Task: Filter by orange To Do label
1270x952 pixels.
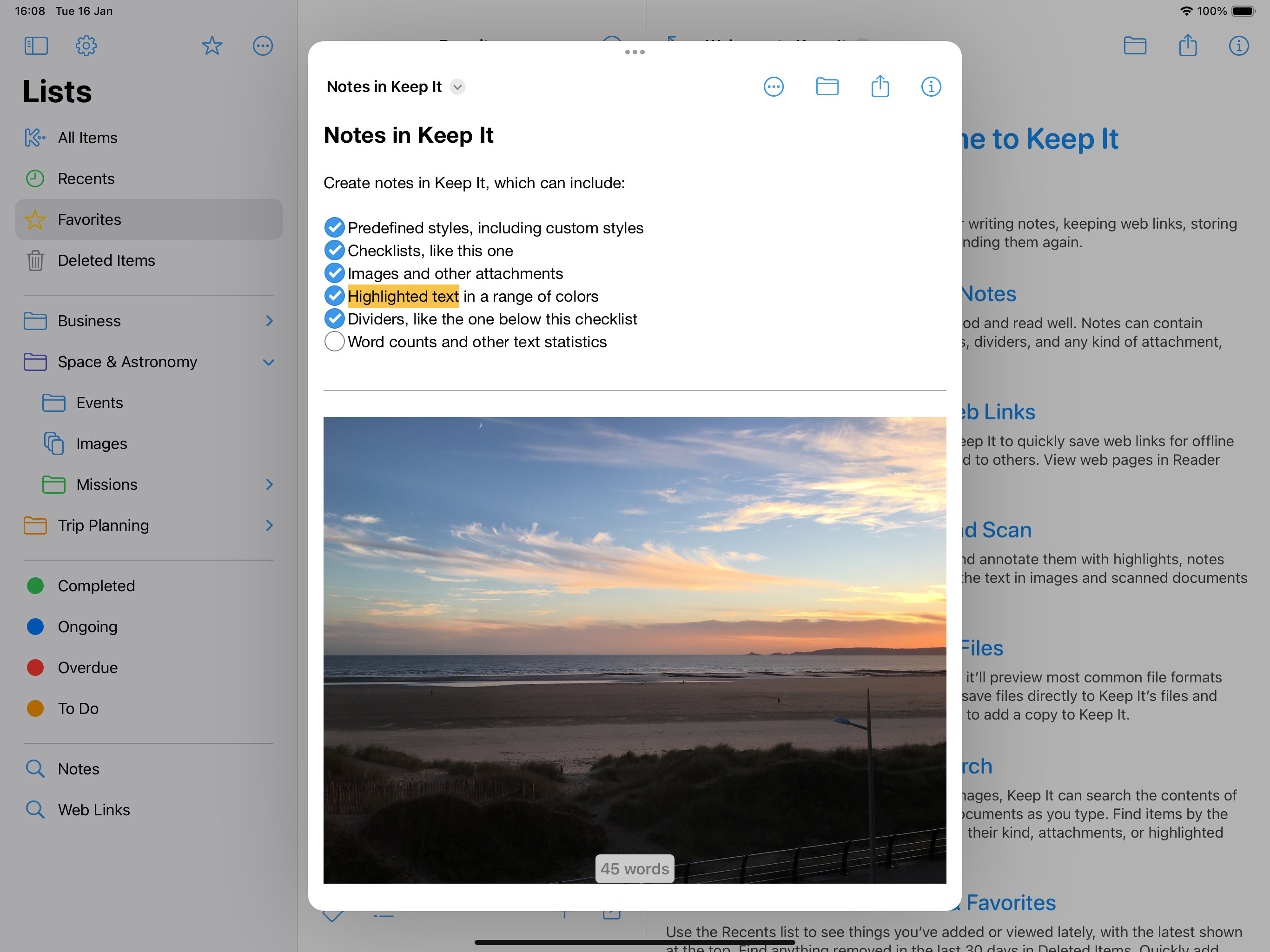Action: 149,708
